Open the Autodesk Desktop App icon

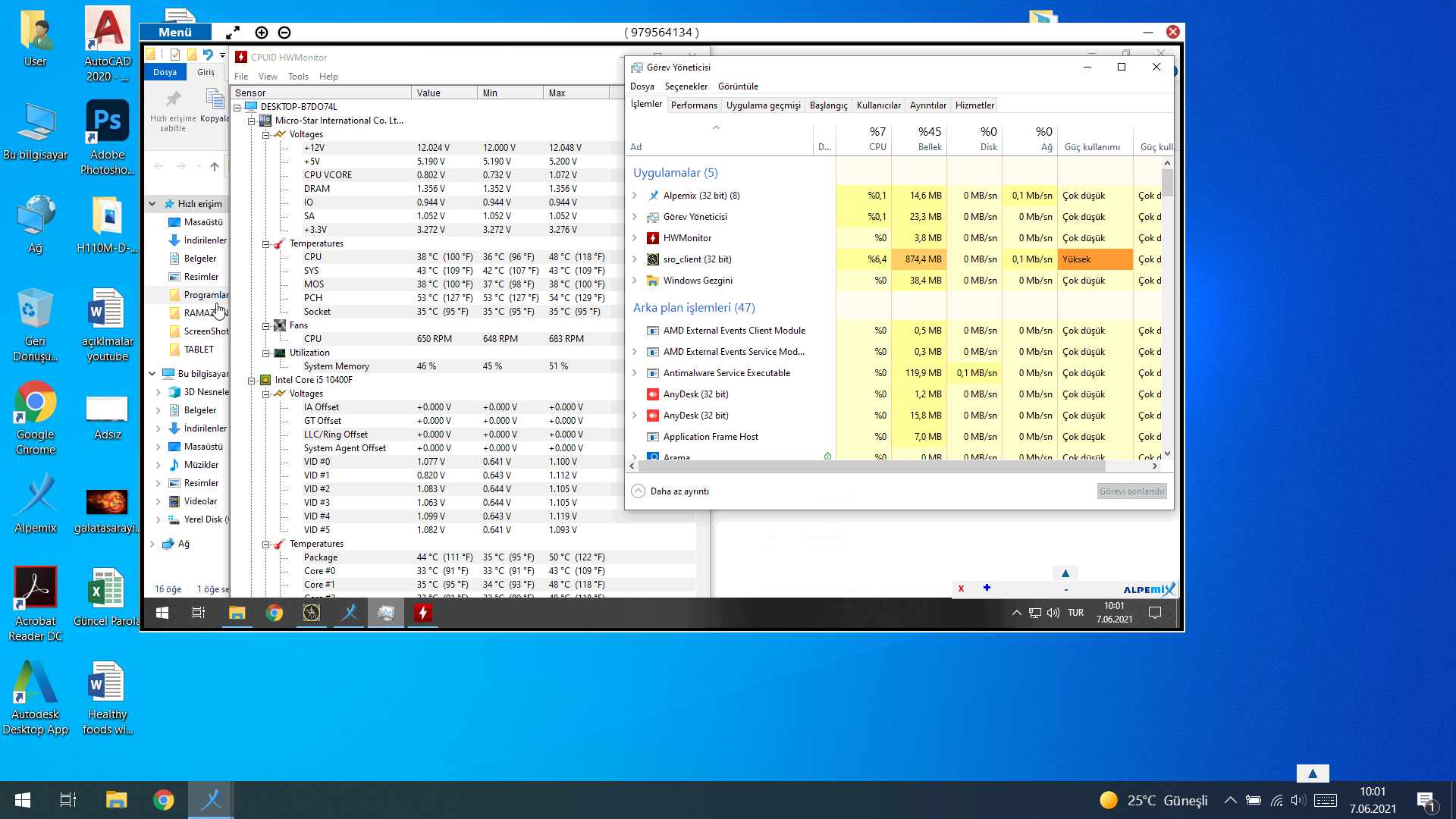[x=35, y=697]
